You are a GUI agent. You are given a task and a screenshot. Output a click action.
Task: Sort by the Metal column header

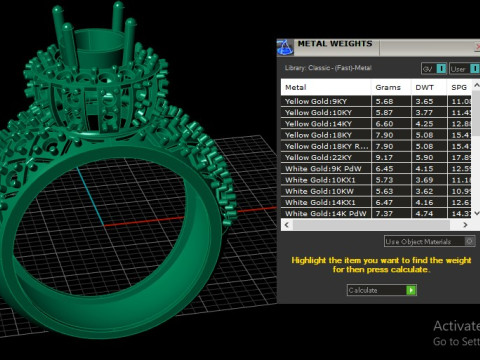point(326,87)
